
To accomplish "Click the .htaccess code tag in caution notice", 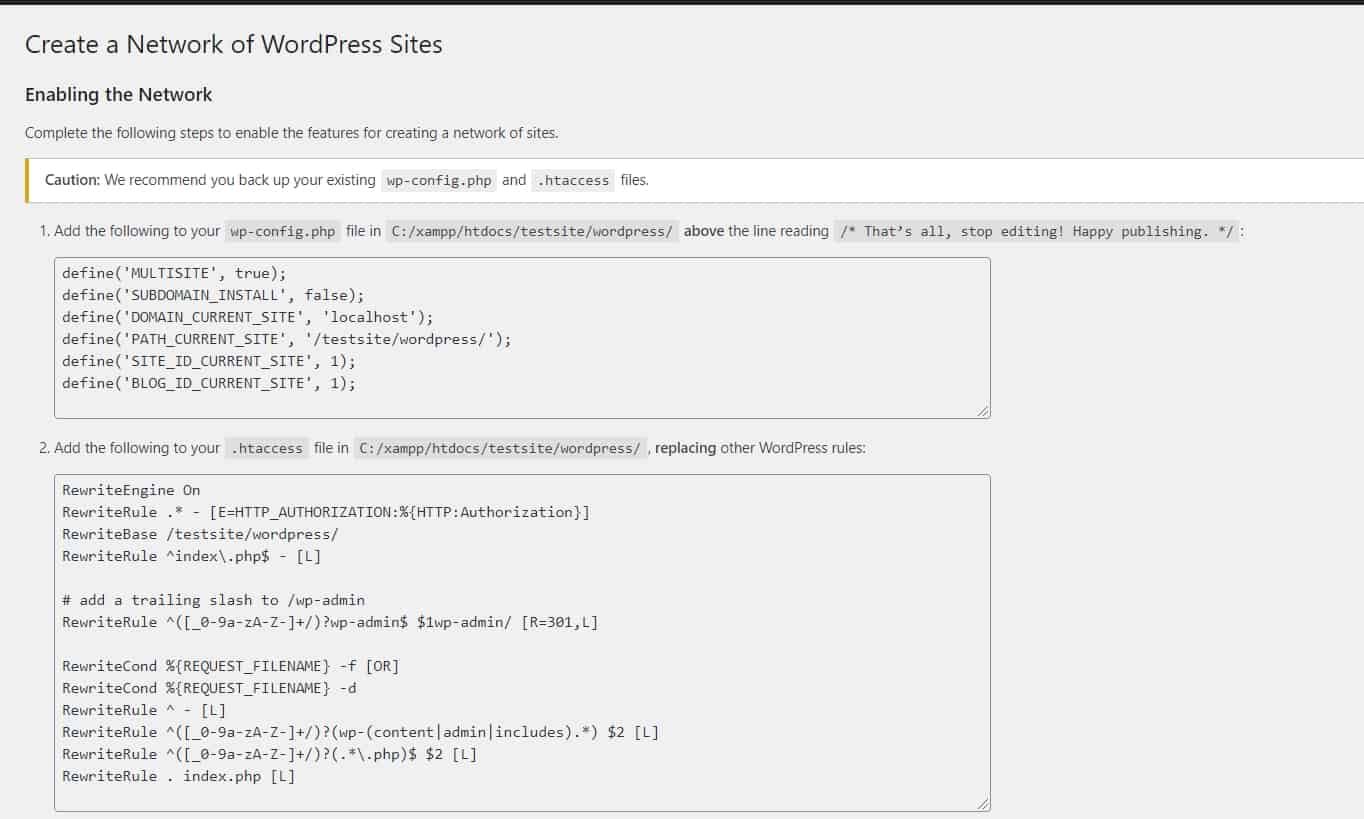I will (573, 180).
